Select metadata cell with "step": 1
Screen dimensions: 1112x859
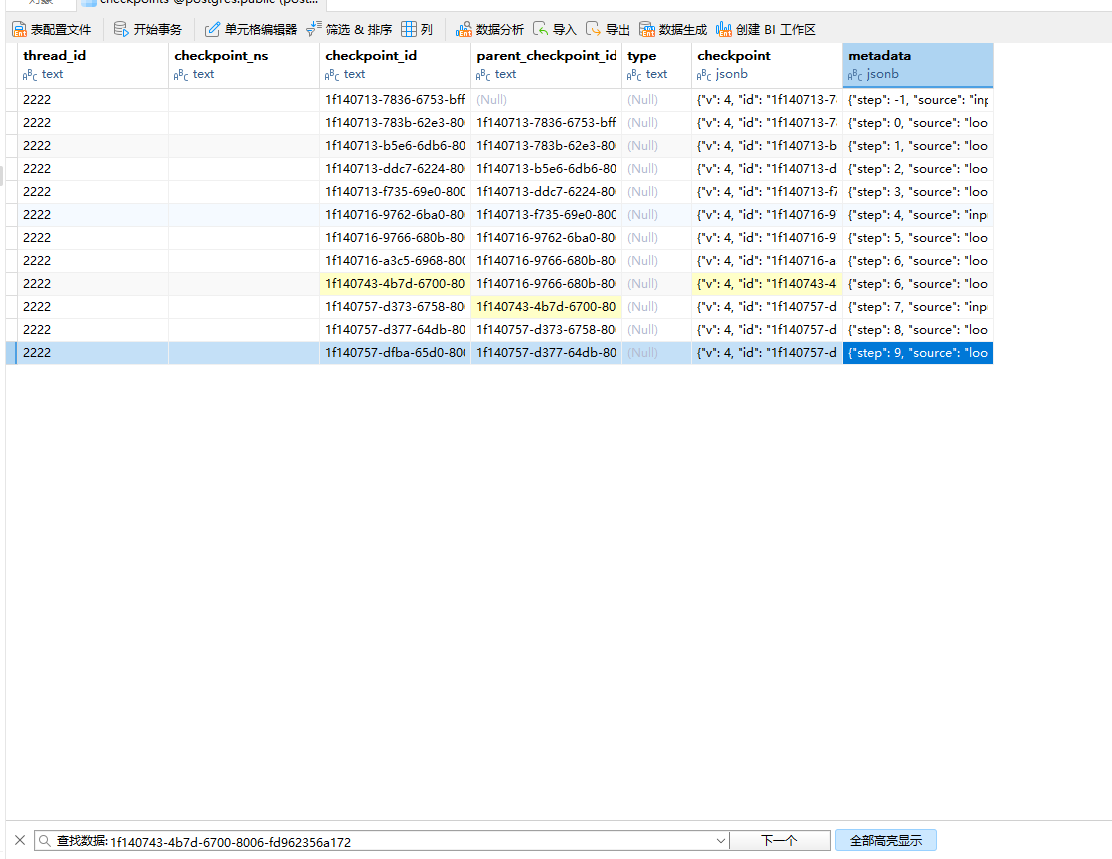pyautogui.click(x=918, y=145)
